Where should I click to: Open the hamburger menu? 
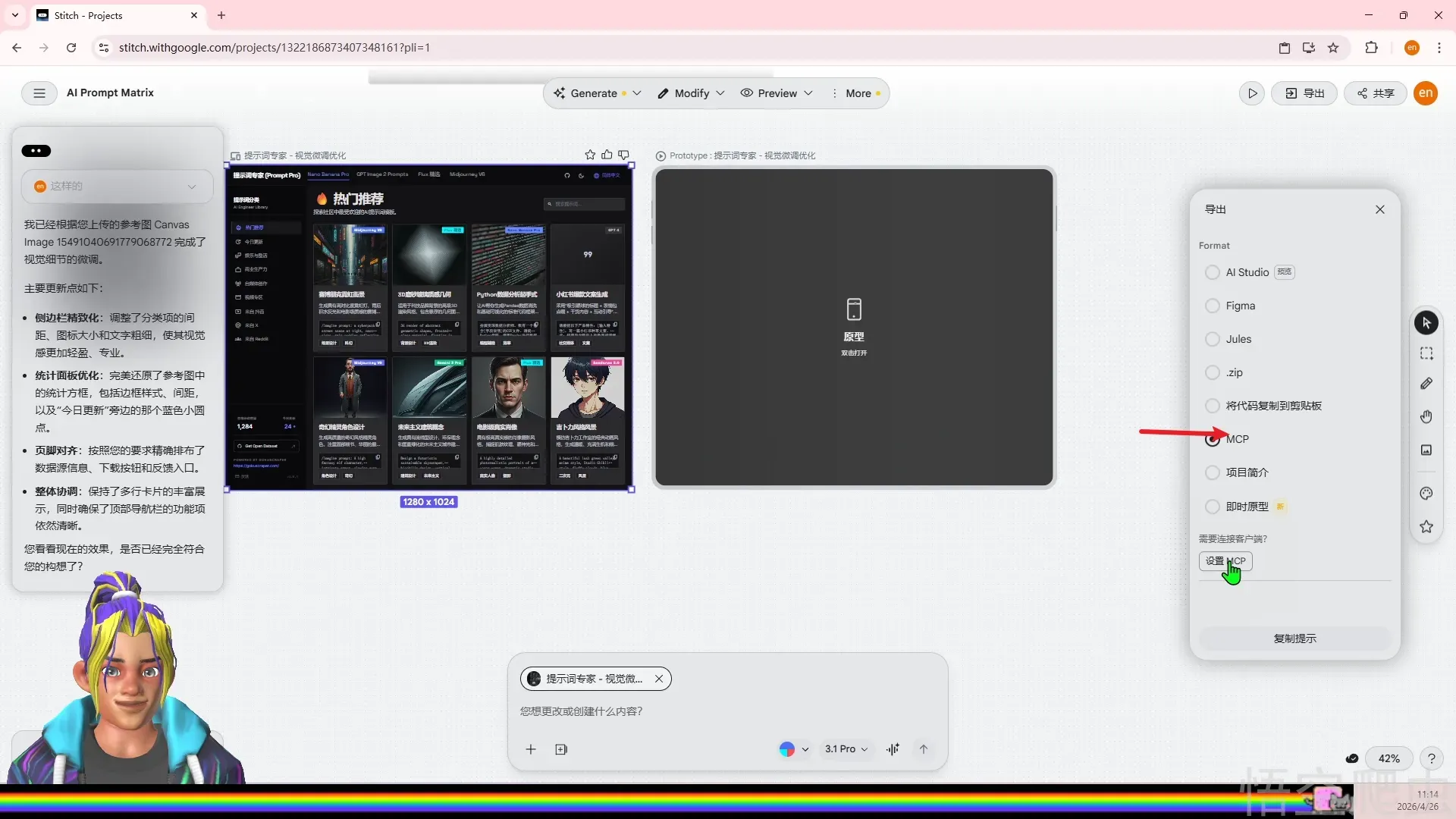point(39,93)
